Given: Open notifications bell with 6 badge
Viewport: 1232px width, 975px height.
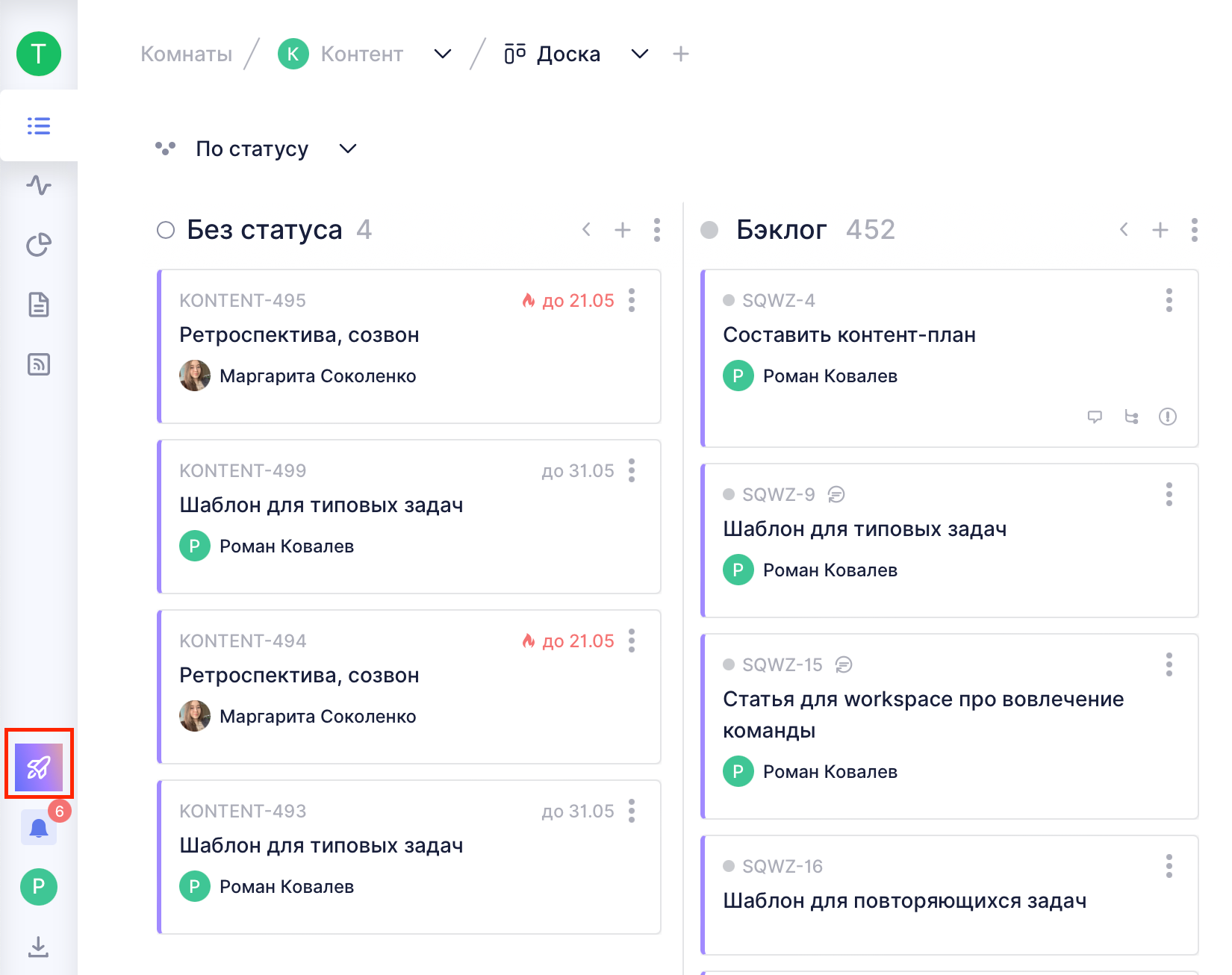Looking at the screenshot, I should [39, 828].
